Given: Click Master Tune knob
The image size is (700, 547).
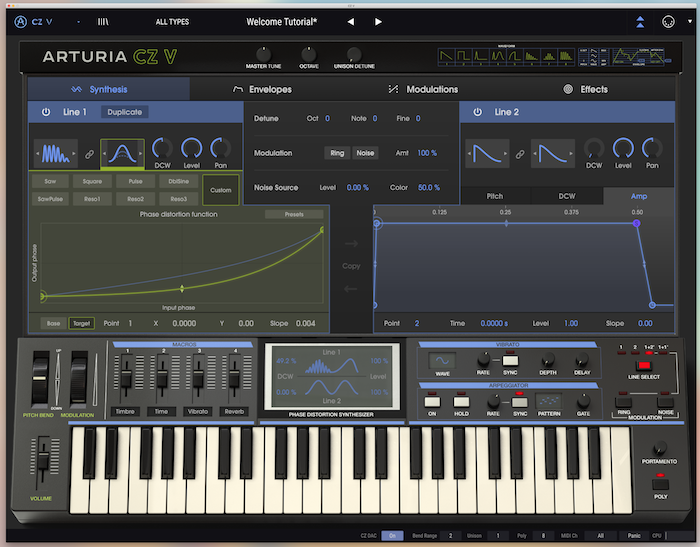Looking at the screenshot, I should pyautogui.click(x=263, y=54).
